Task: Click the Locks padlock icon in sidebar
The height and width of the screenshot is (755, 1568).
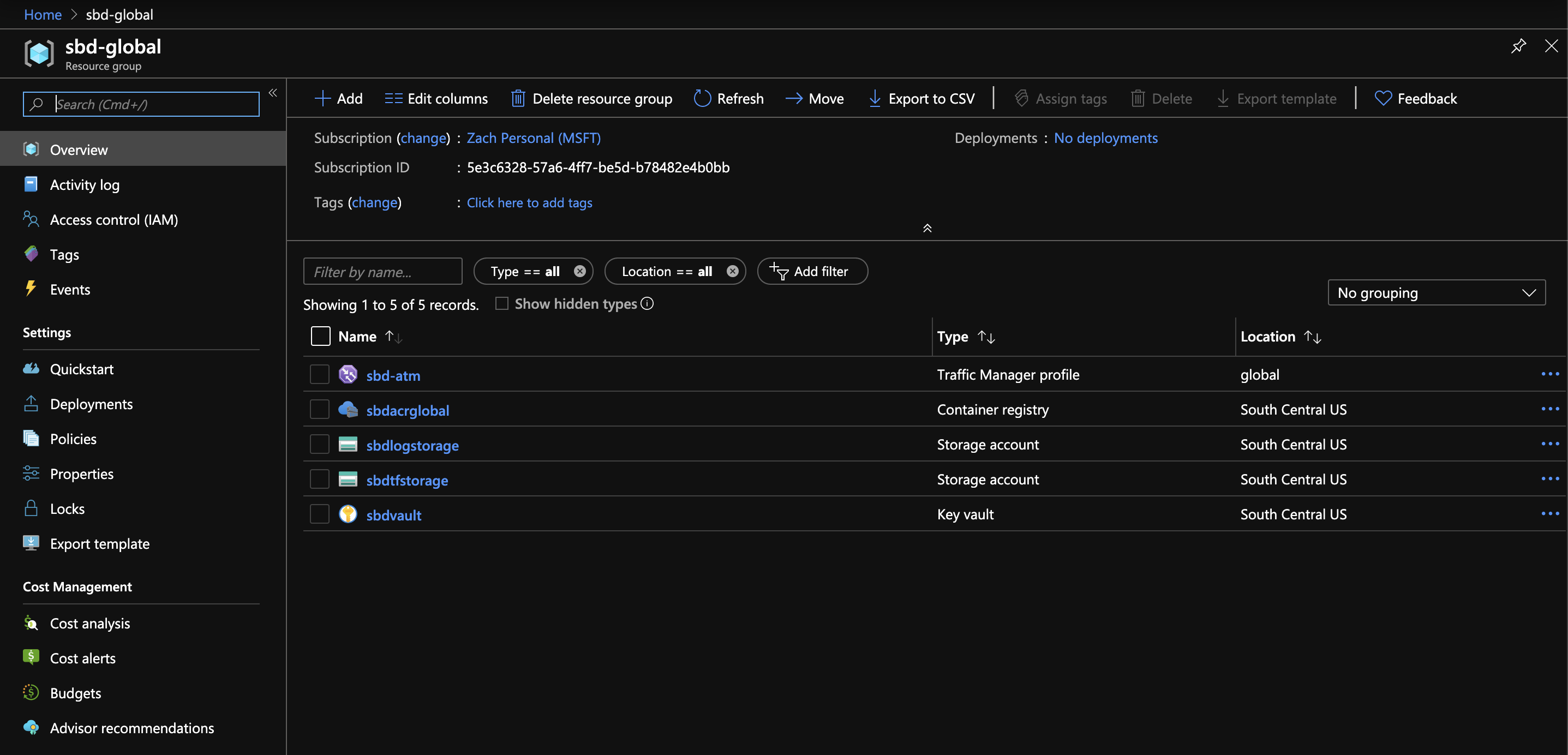Action: pos(31,508)
